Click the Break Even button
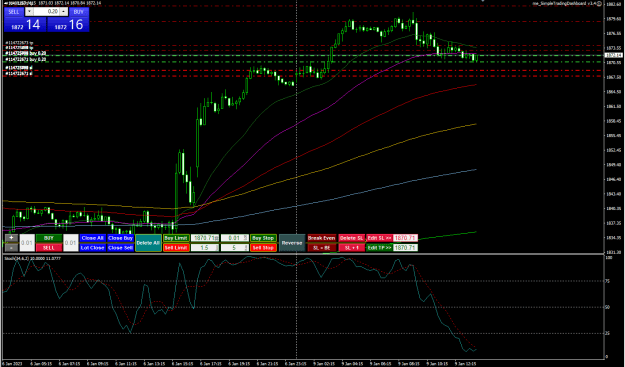625x367 pixels. [322, 238]
